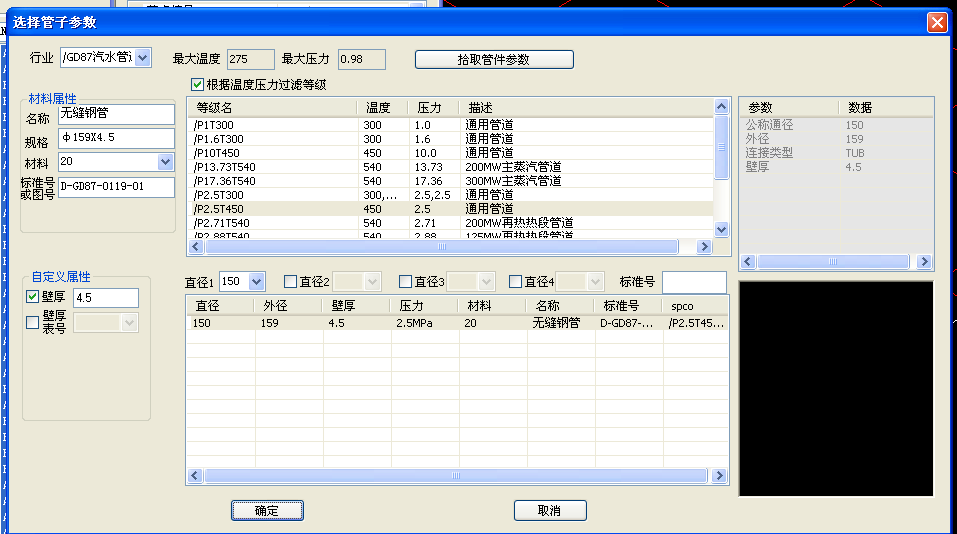
Task: Check the 直径2 checkbox
Action: coord(291,282)
